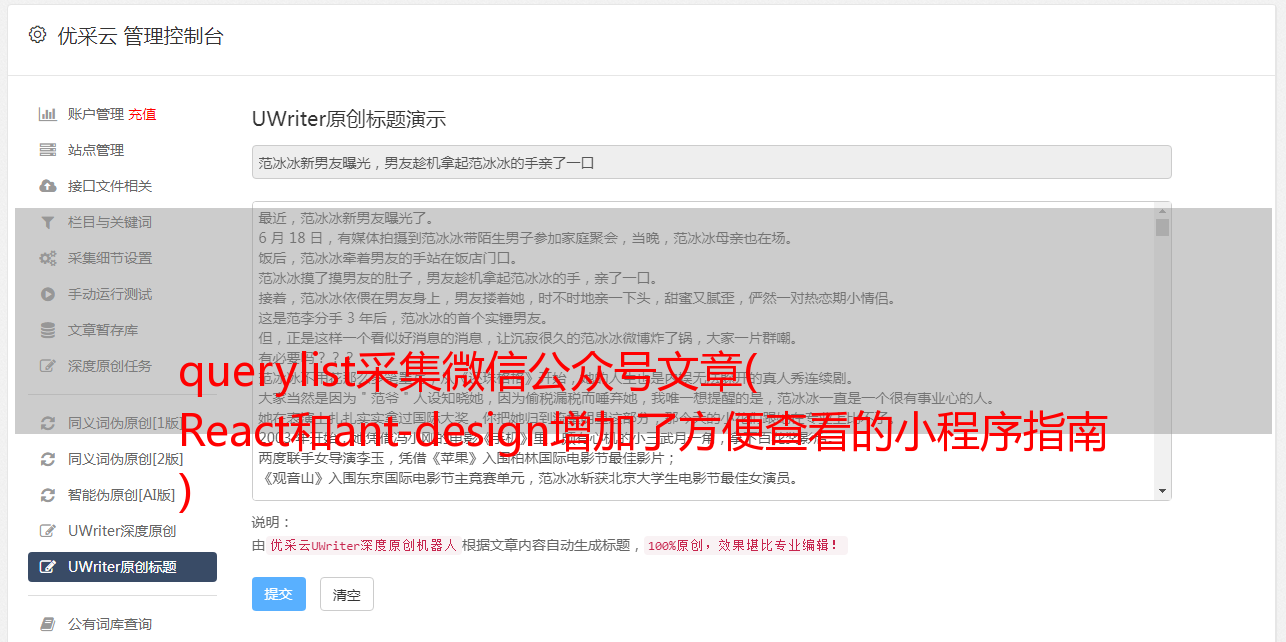
Task: Click the 优采云UWriter深度原创机器人 highlighted text
Action: [x=363, y=546]
